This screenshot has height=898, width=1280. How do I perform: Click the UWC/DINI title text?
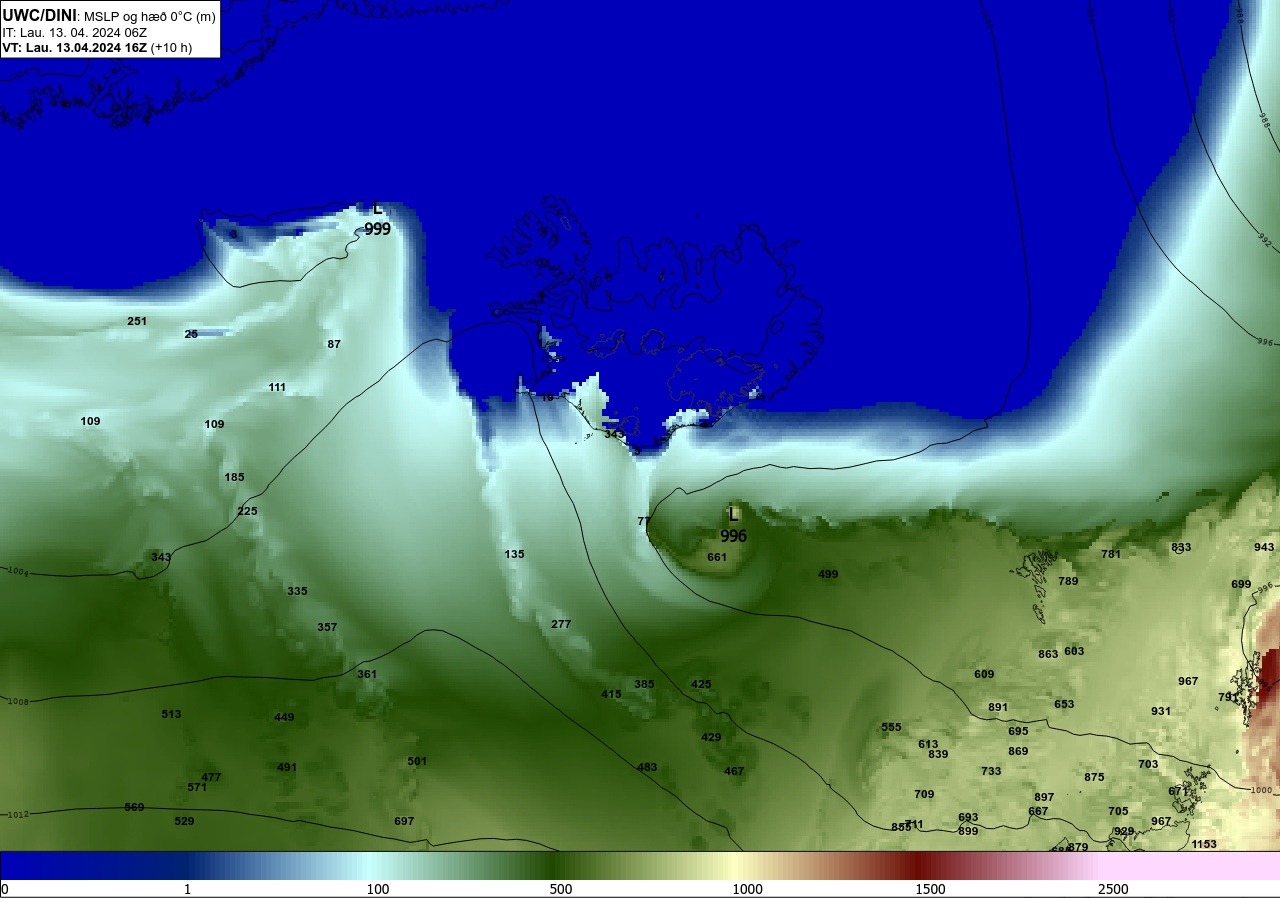coord(39,15)
